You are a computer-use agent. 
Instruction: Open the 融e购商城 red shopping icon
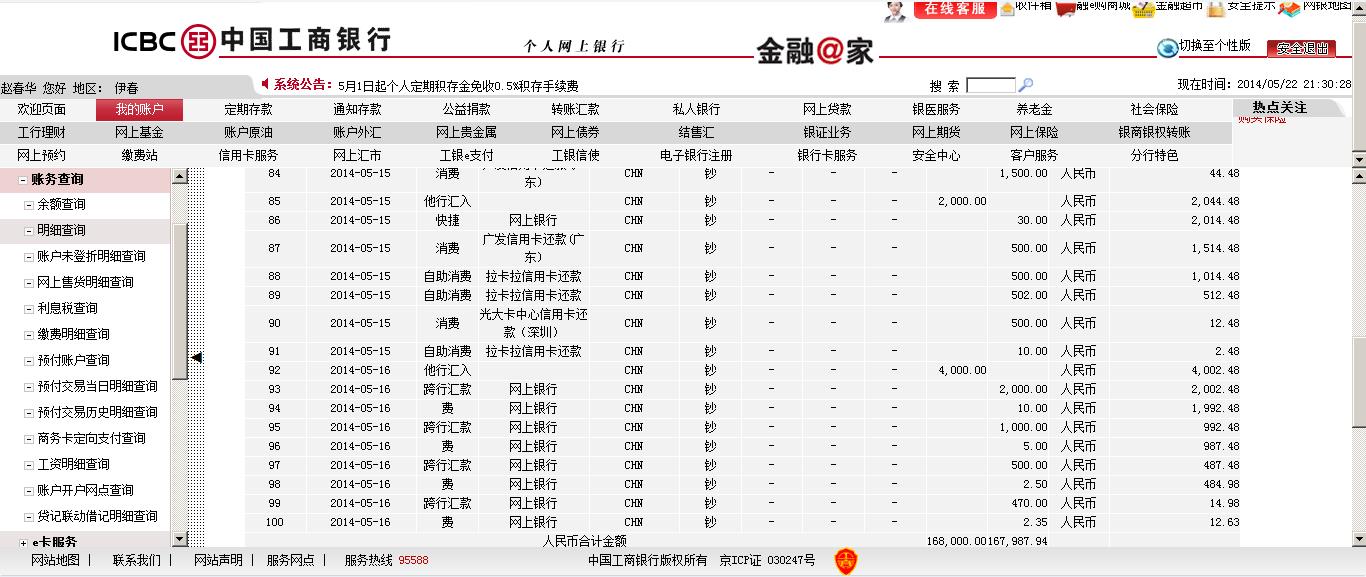click(1066, 8)
